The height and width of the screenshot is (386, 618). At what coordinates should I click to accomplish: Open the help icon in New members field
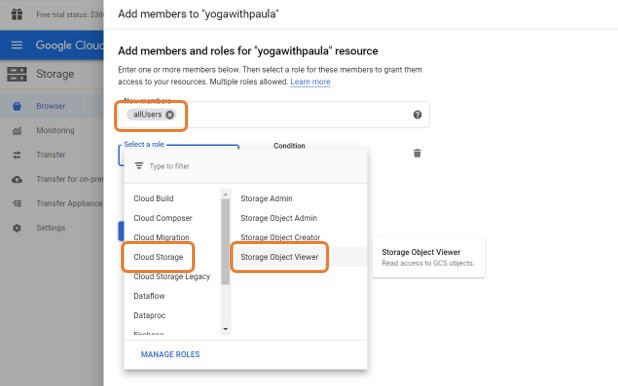pos(417,115)
